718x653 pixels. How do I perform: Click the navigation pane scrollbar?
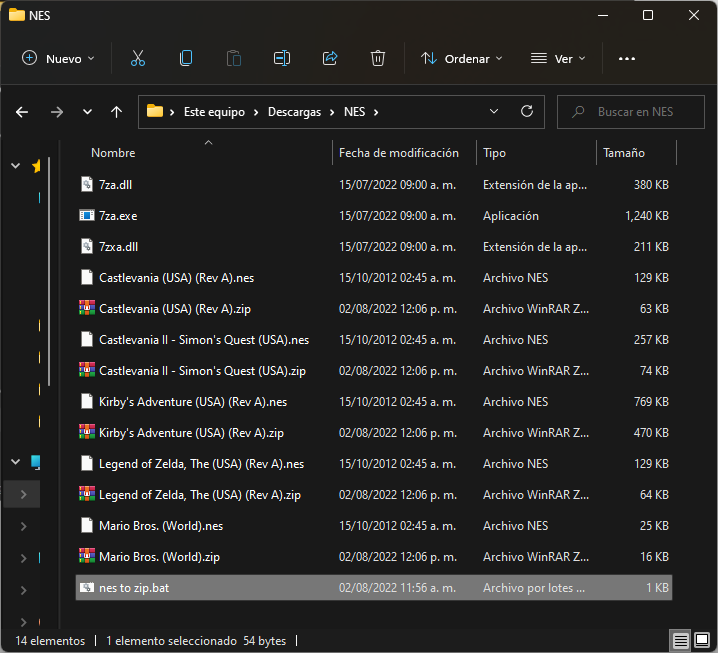click(49, 271)
